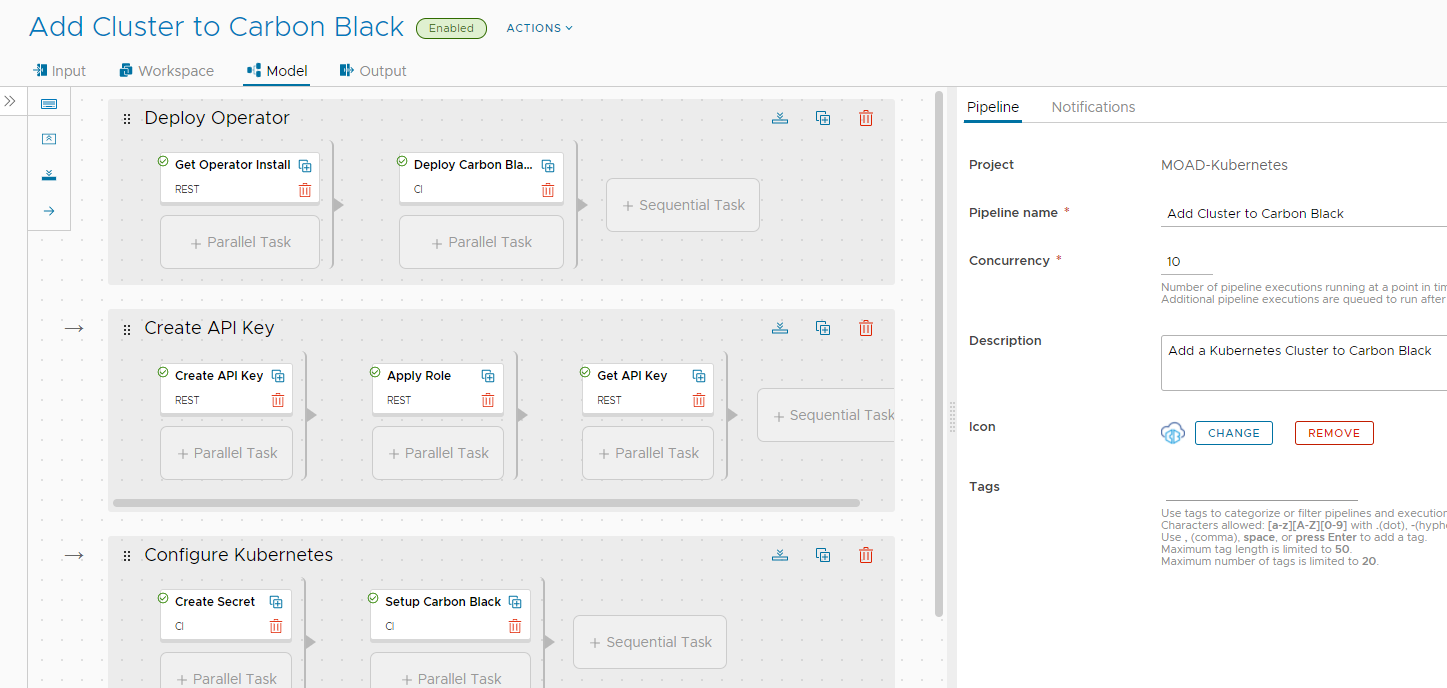Switch to the Workspace tab
The width and height of the screenshot is (1447, 688).
click(x=166, y=71)
